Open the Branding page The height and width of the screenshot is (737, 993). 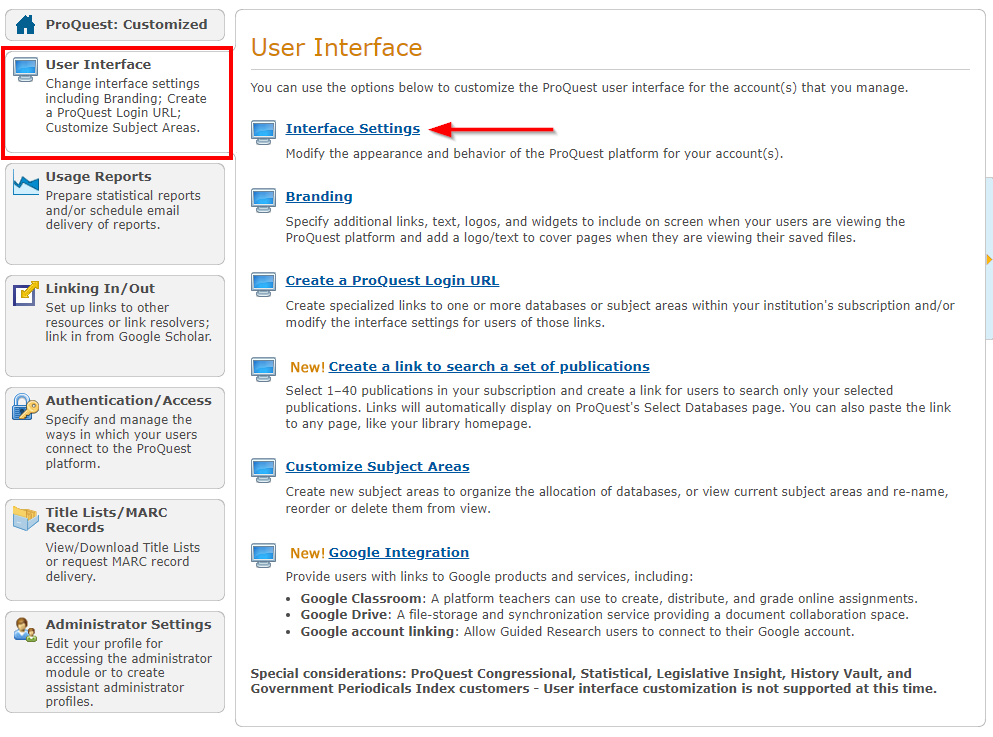click(x=319, y=196)
